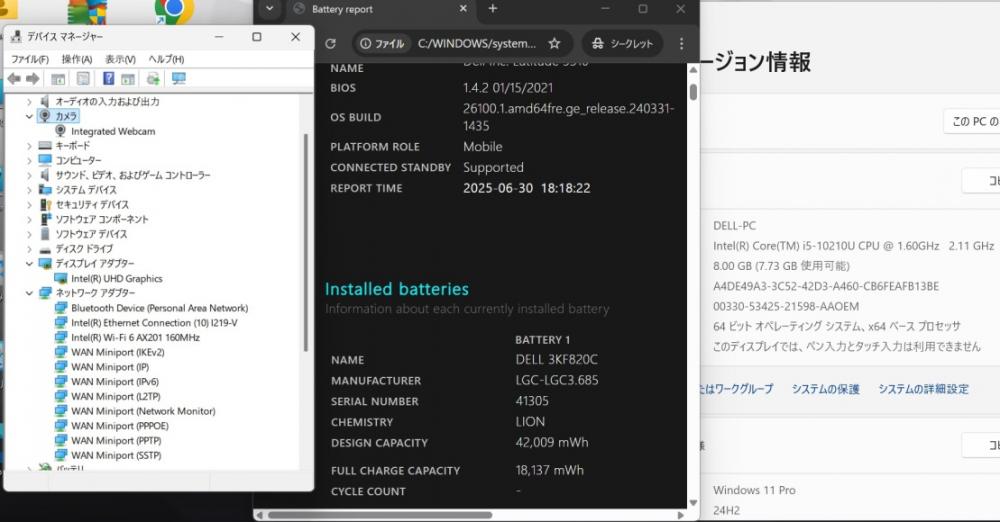Open the ファイル(F) menu in Device Manager
The height and width of the screenshot is (522, 1000).
point(30,59)
